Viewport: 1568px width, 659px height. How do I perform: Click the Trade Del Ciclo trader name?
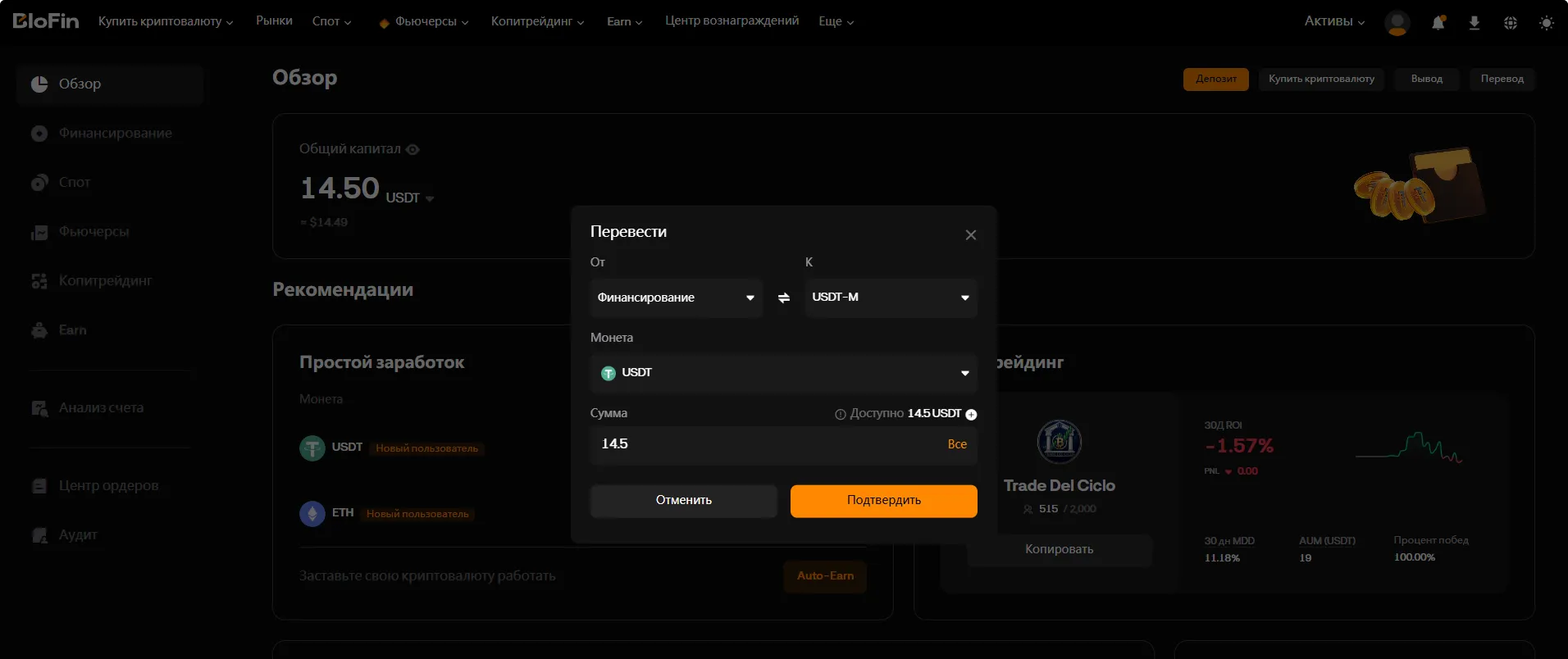tap(1060, 486)
